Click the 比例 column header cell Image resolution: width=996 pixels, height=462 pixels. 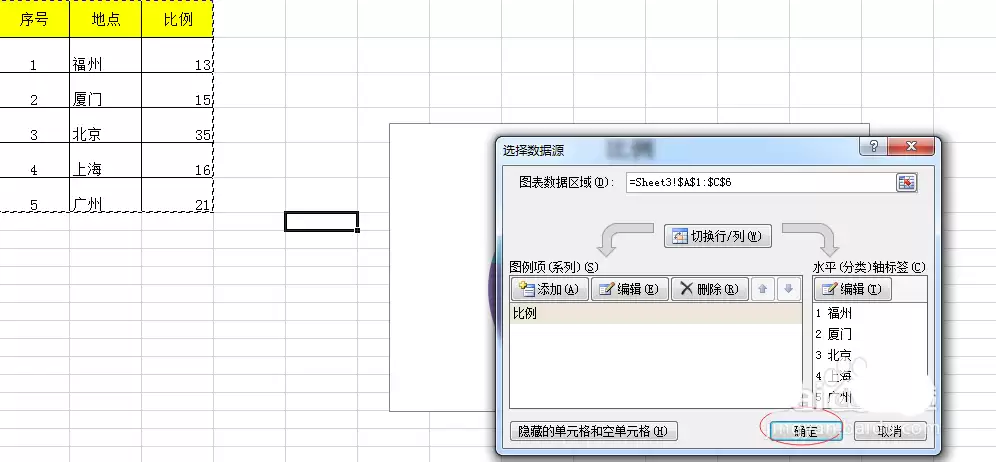pos(177,19)
